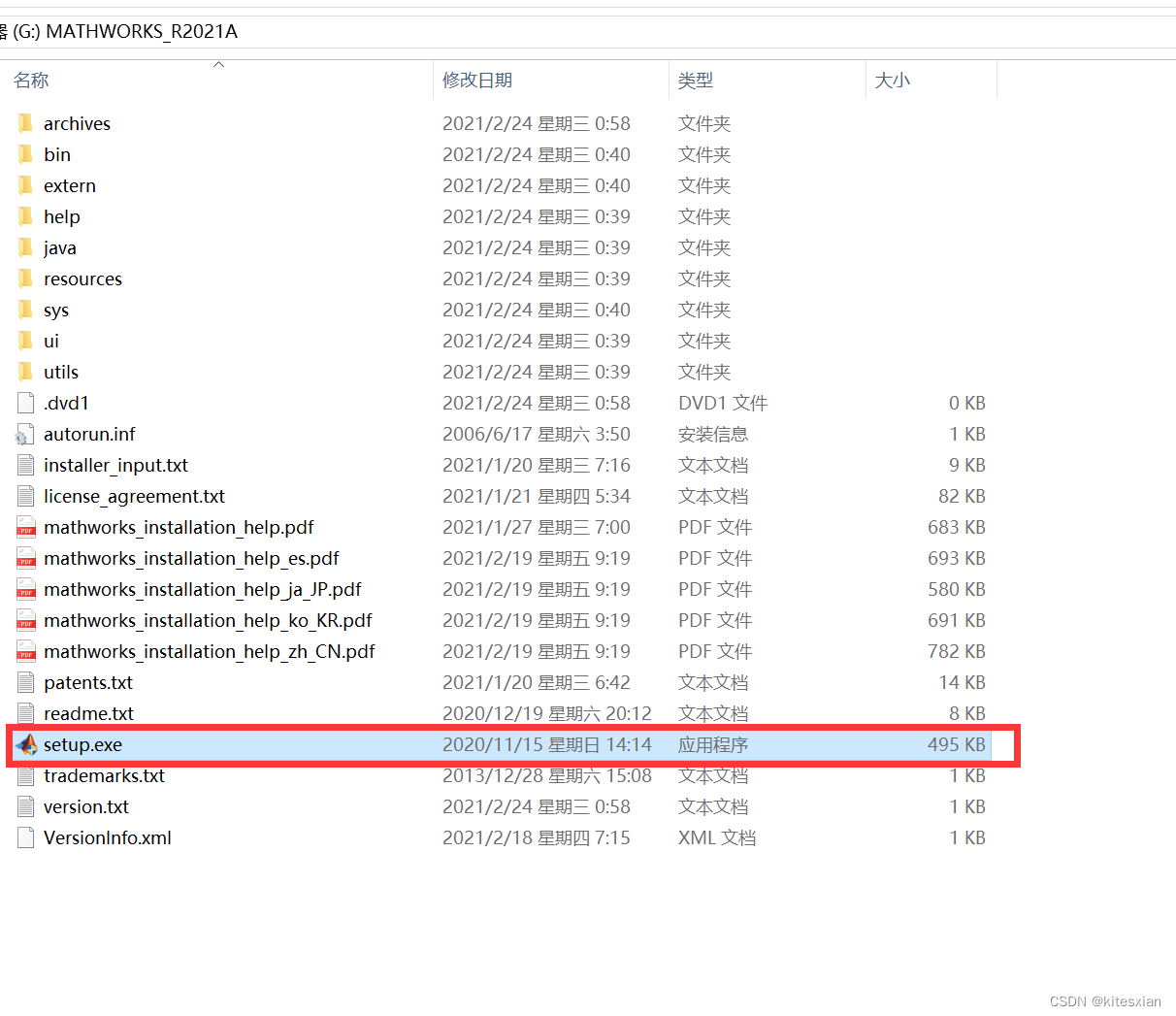Select the VersionInfo.xml file name
This screenshot has width=1176, height=1016.
tap(108, 837)
